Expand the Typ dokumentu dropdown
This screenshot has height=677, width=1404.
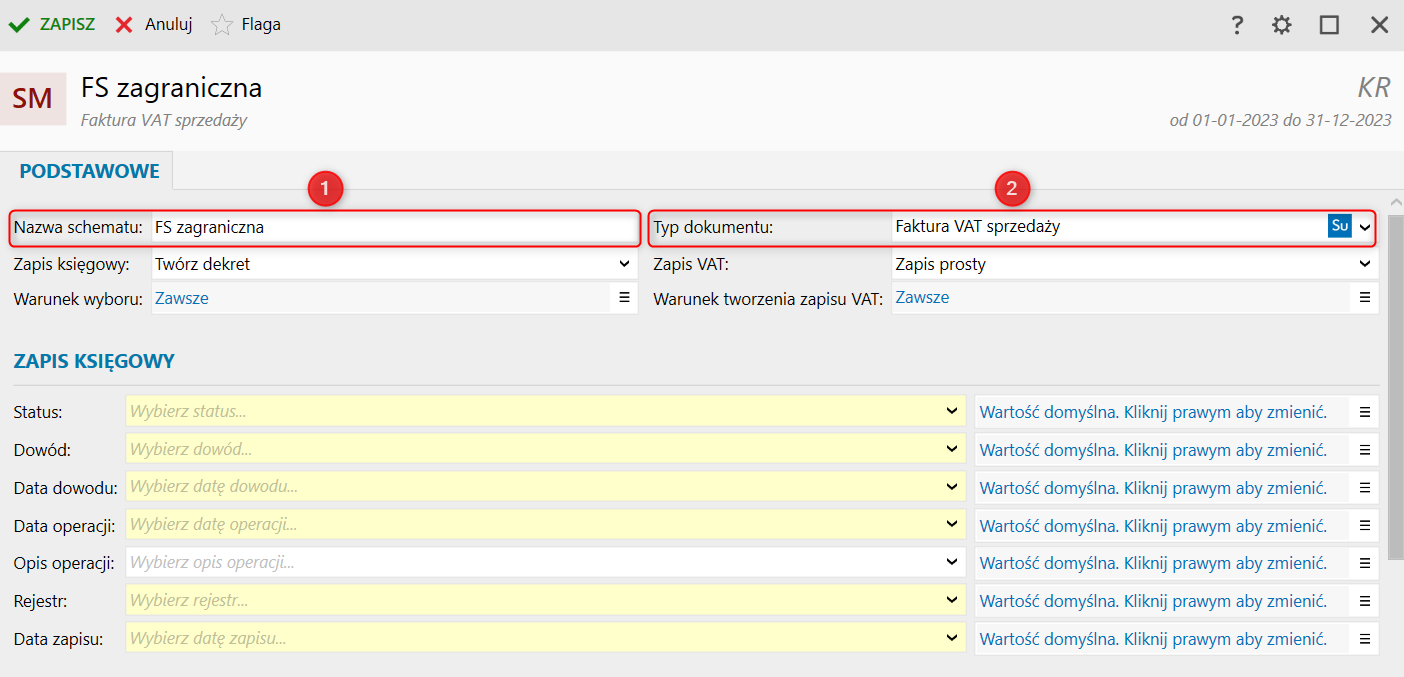[1365, 227]
